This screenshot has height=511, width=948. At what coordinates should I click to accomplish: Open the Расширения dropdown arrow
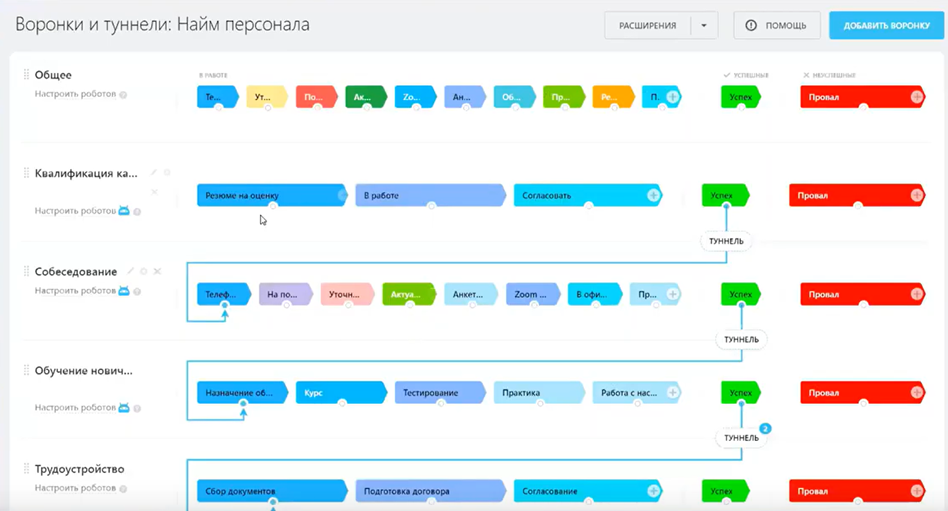pos(703,26)
